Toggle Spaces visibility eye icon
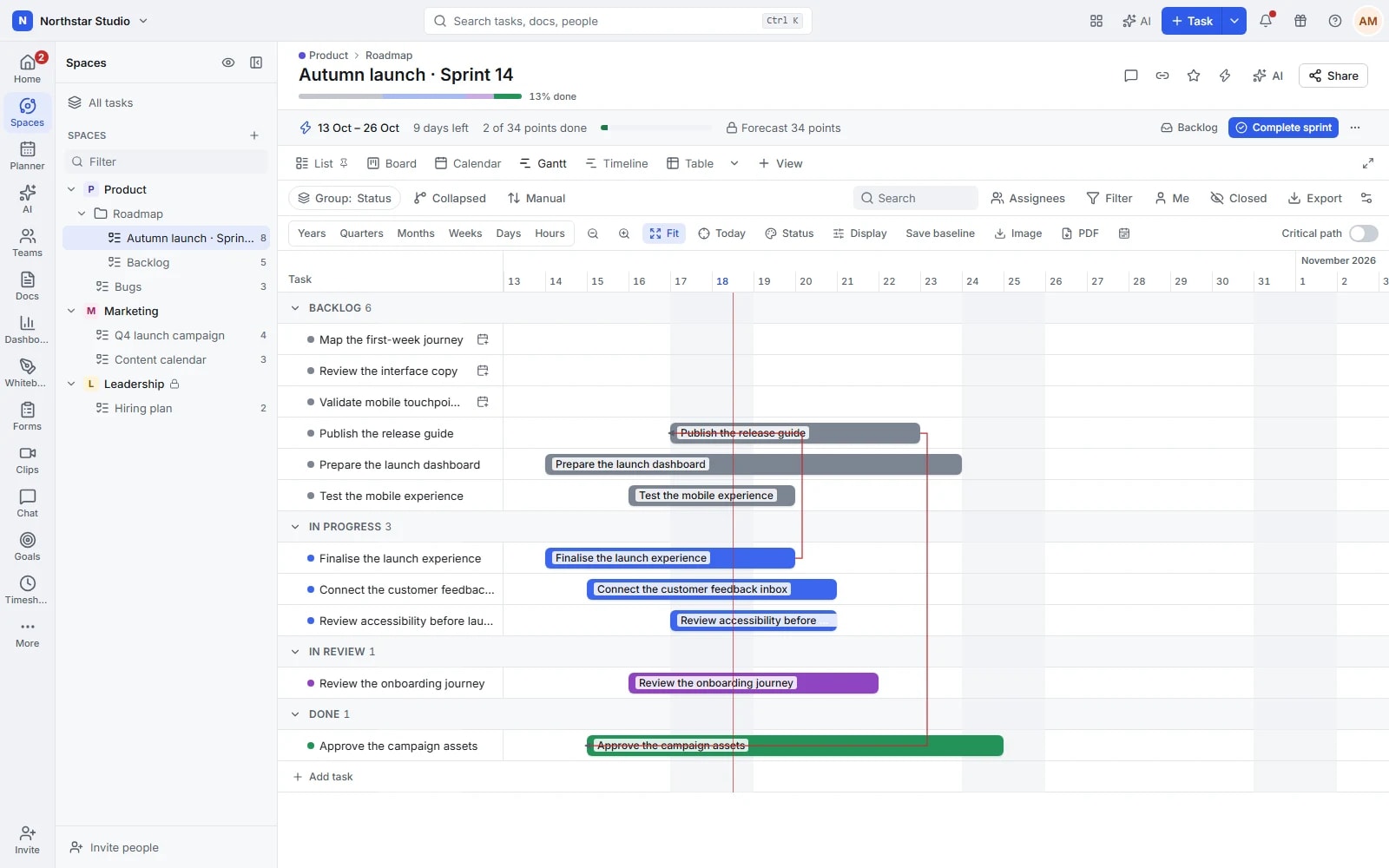The height and width of the screenshot is (868, 1389). [228, 62]
